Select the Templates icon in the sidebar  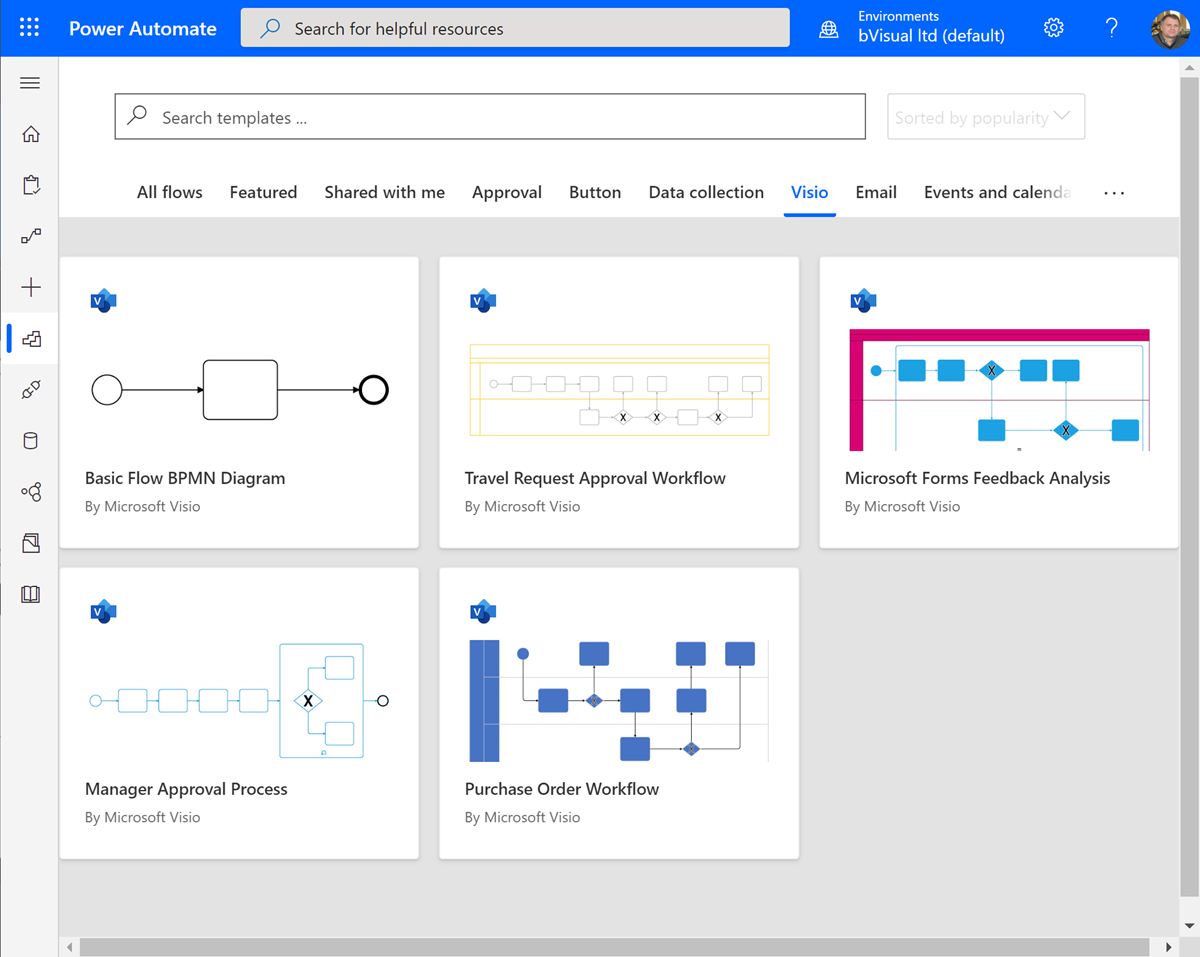[30, 338]
